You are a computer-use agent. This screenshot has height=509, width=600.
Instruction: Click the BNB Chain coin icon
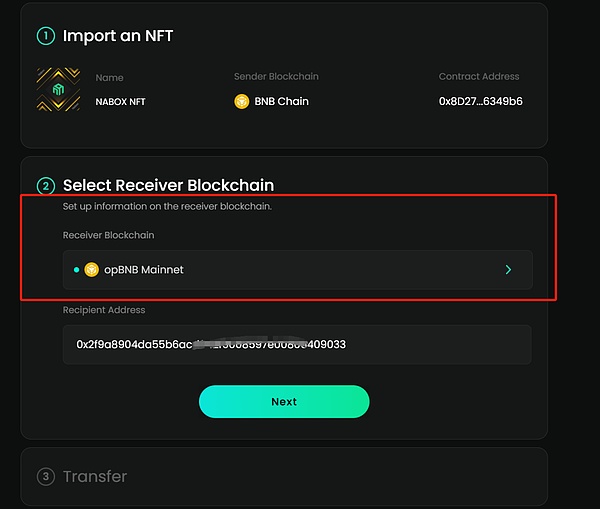(x=241, y=101)
